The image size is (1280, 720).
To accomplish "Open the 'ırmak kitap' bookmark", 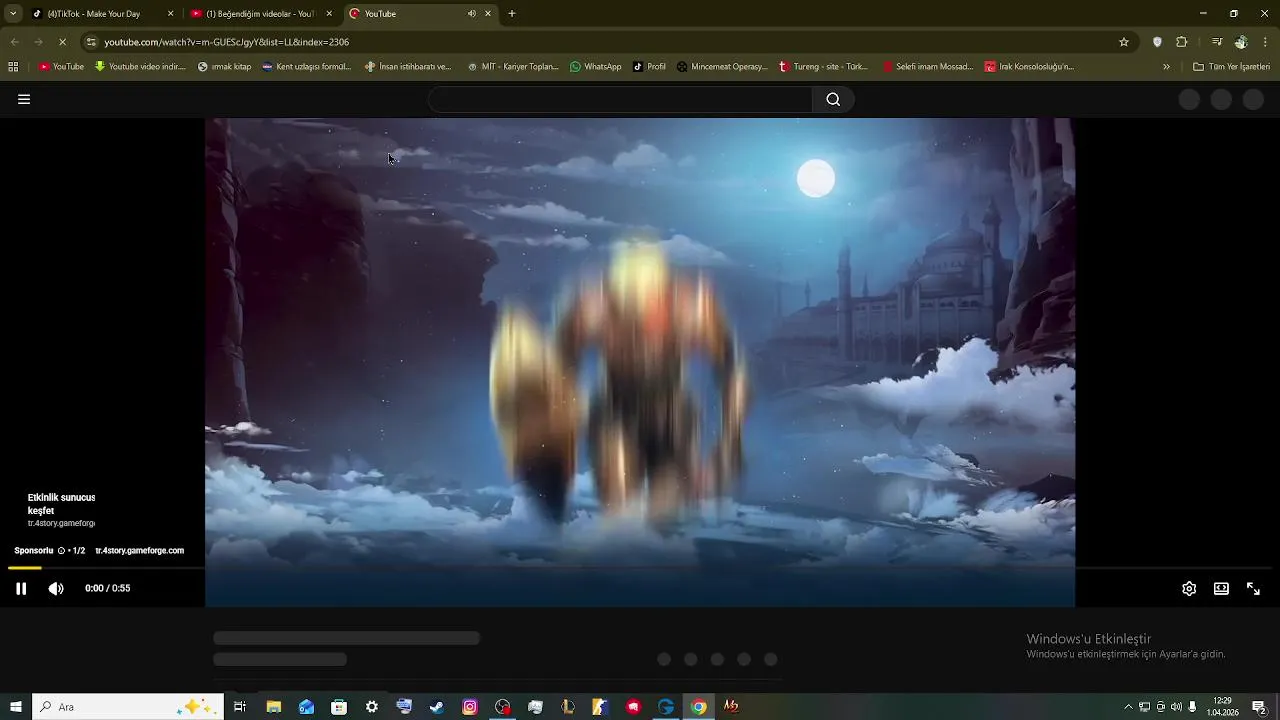I will point(224,67).
